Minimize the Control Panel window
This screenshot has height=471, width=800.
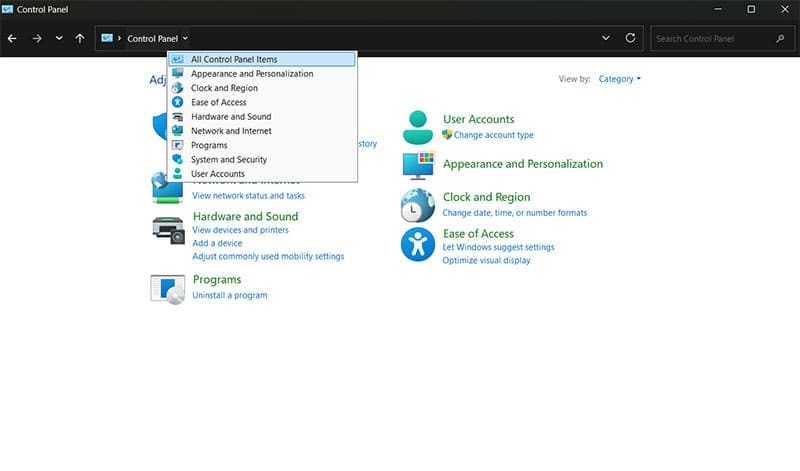click(718, 9)
